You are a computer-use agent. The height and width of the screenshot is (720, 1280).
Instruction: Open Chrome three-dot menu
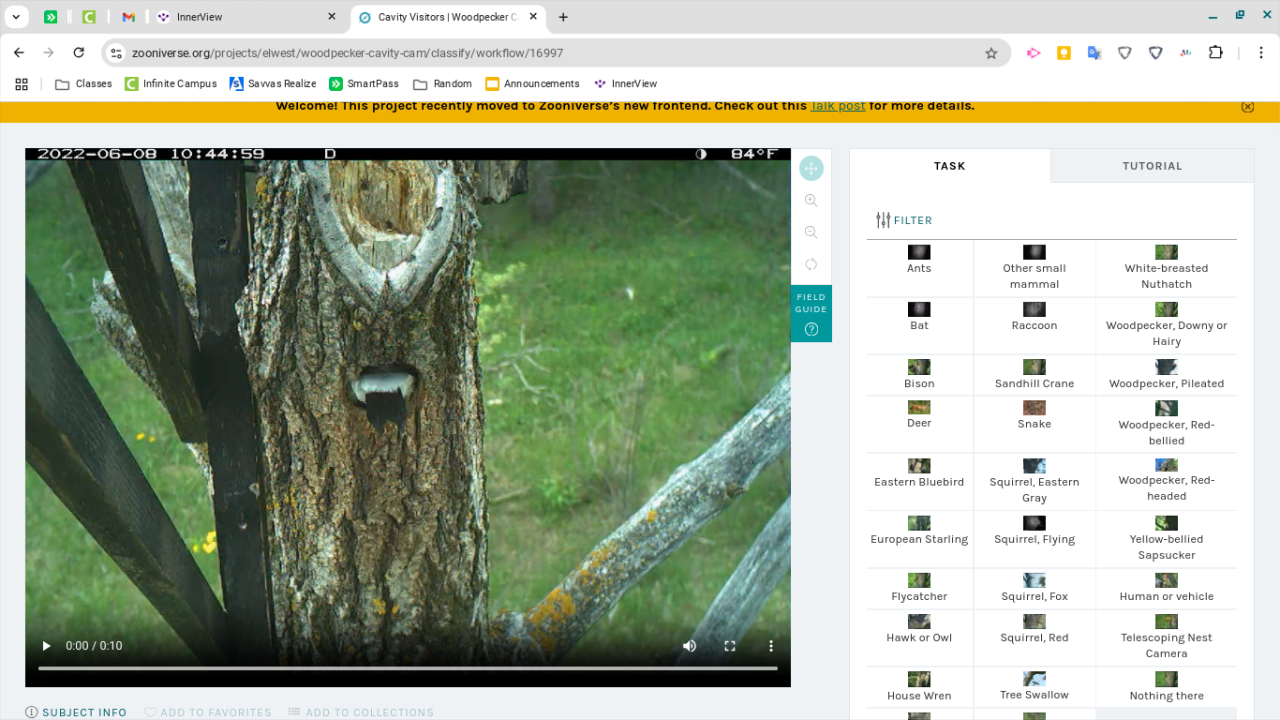coord(1261,53)
